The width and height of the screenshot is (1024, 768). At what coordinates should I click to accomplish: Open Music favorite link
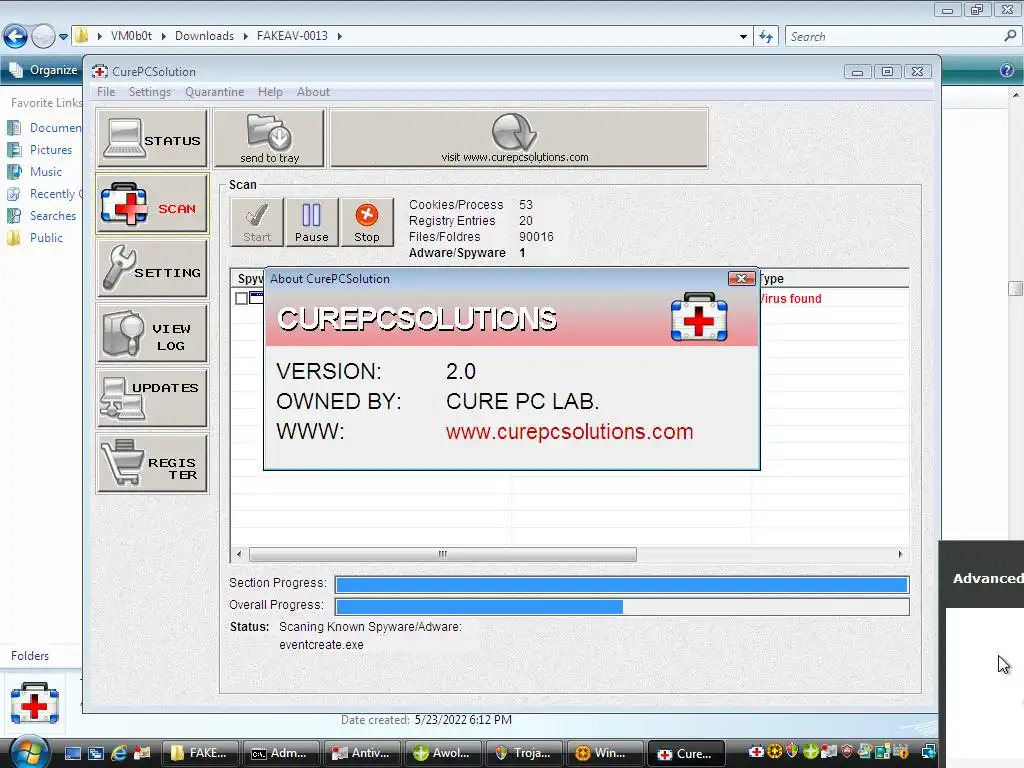(x=35, y=172)
